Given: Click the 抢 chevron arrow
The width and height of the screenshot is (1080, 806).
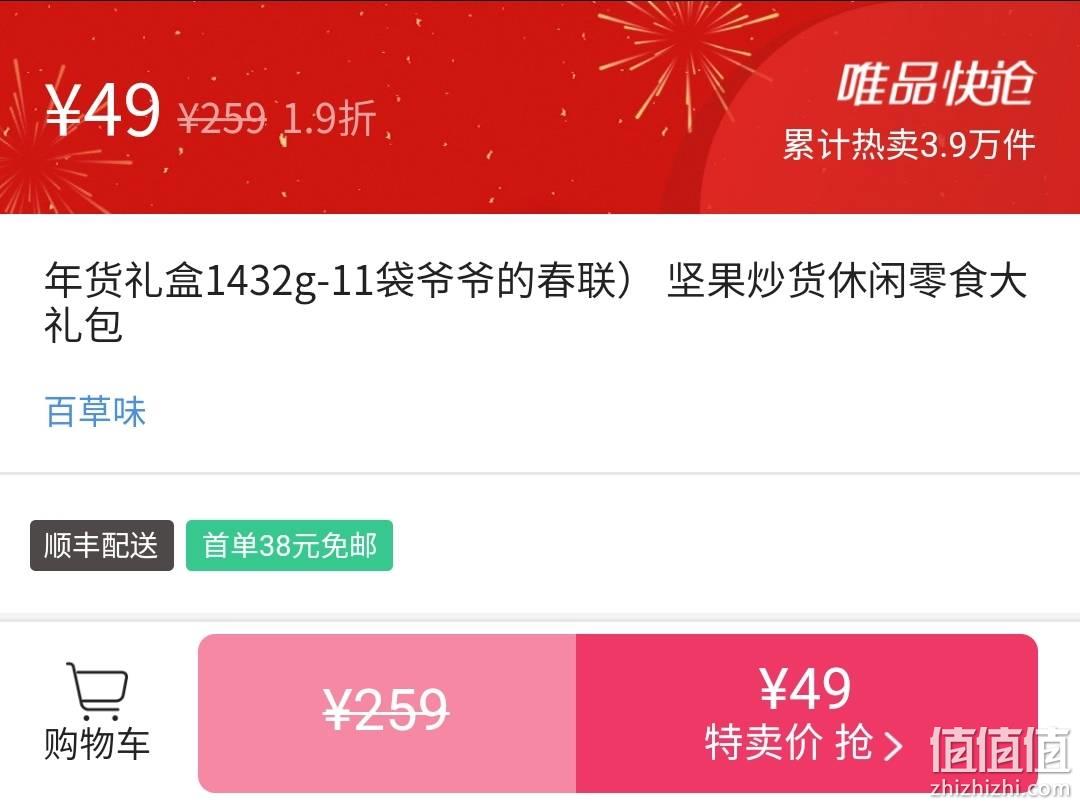Looking at the screenshot, I should click(893, 745).
